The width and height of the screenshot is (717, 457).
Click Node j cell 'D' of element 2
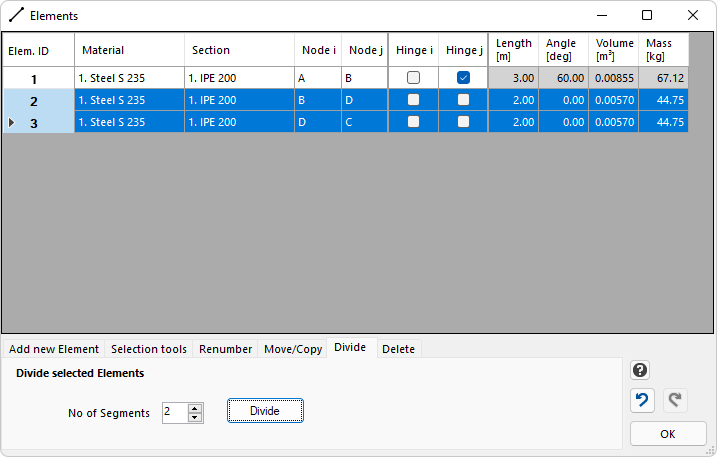point(364,100)
